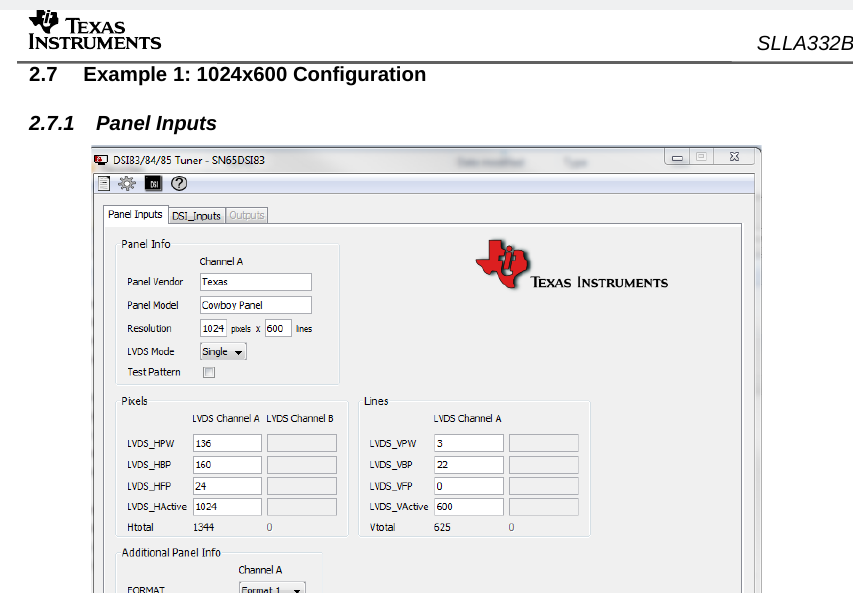Screen dimensions: 853x593
Task: Click the Pixels group LVDS Channel B header
Action: click(300, 418)
